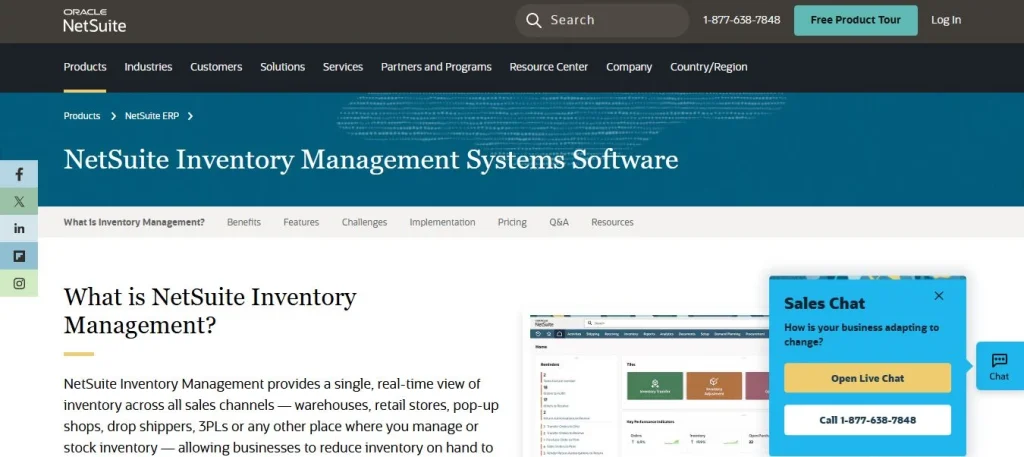The width and height of the screenshot is (1024, 457).
Task: Open the Products menu
Action: tap(85, 67)
